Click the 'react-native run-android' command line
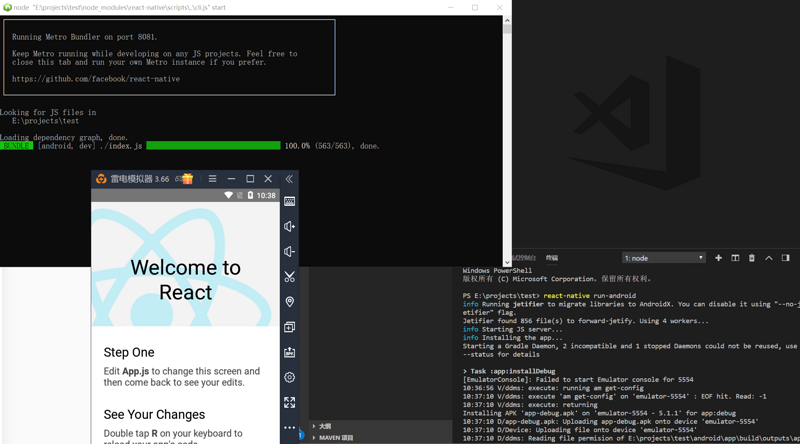The image size is (800, 444). point(589,295)
